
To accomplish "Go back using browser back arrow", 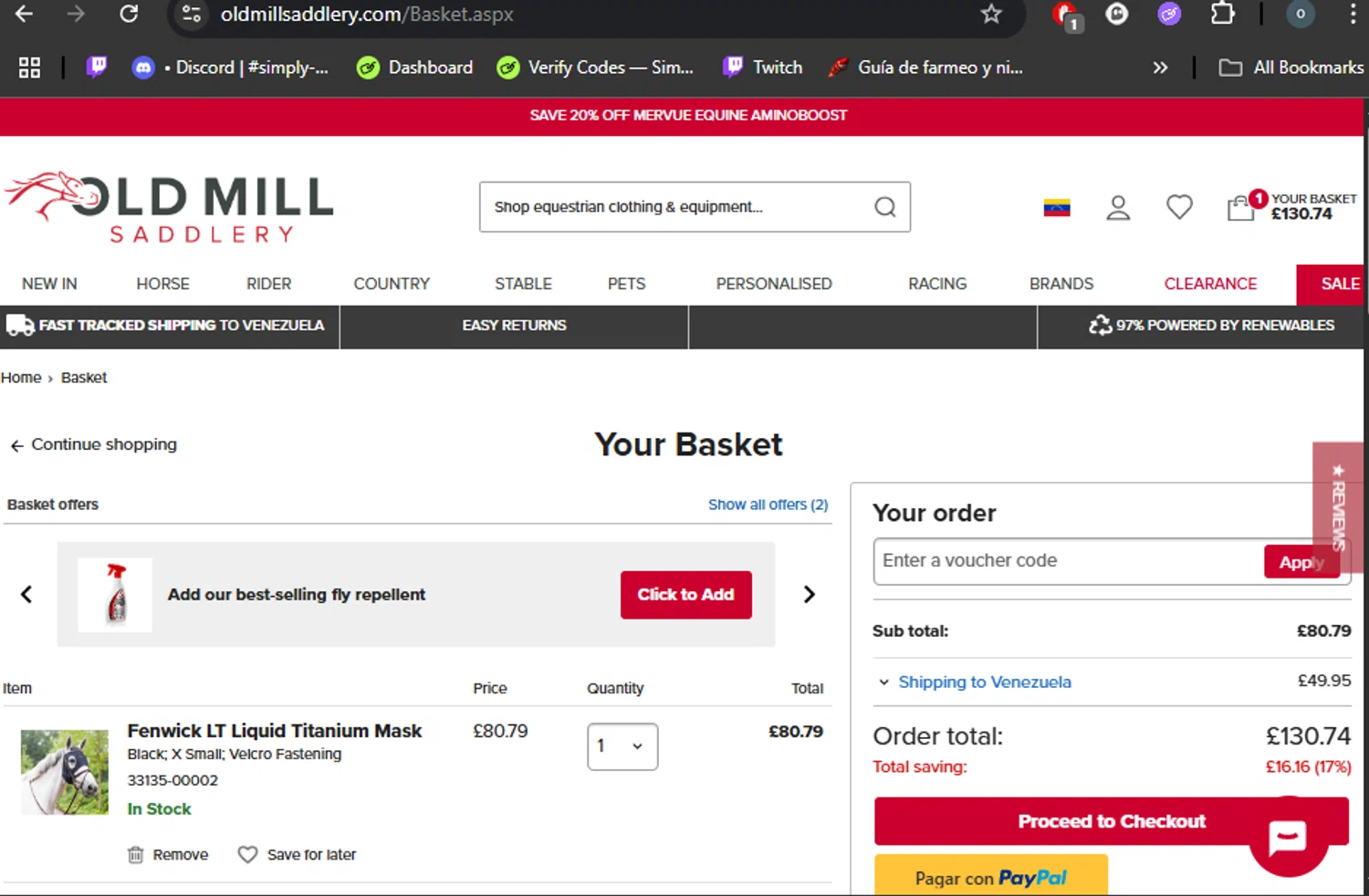I will click(x=25, y=14).
